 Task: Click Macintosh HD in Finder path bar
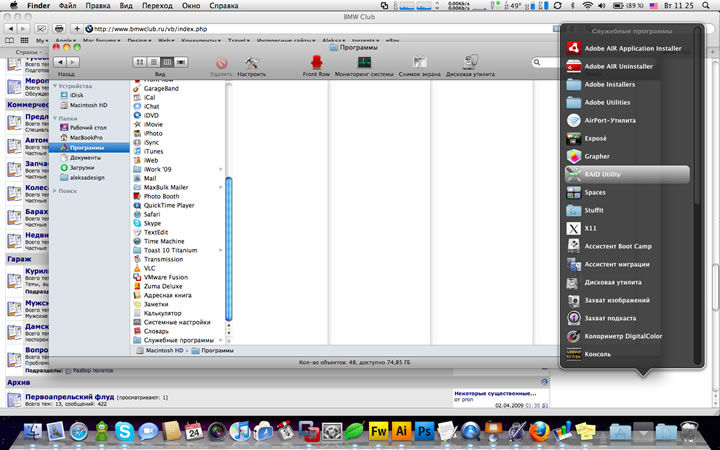[x=159, y=350]
